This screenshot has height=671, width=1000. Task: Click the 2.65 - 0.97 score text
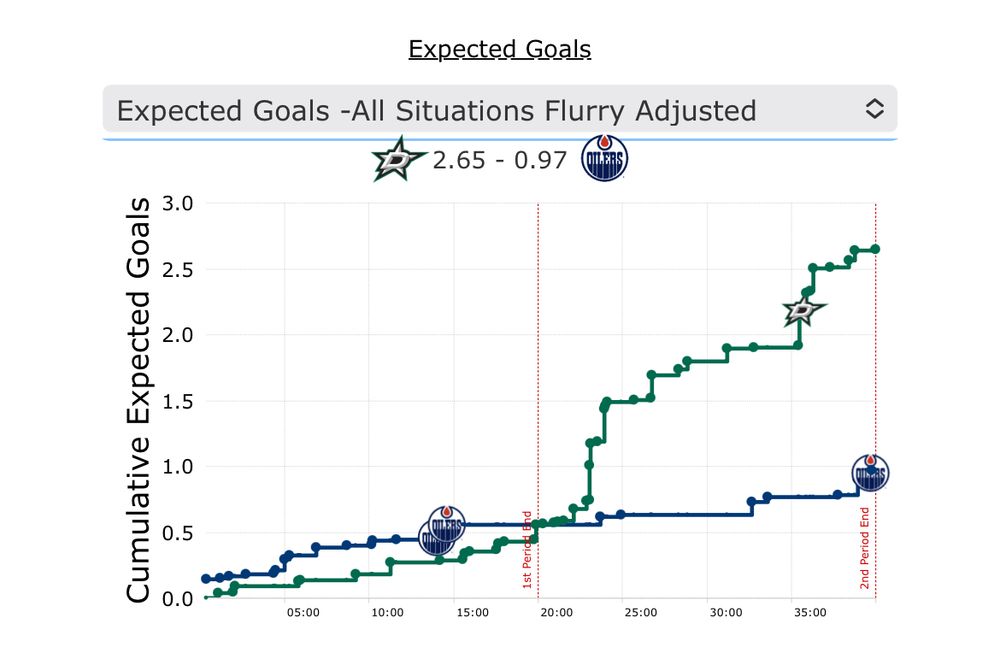pos(500,161)
